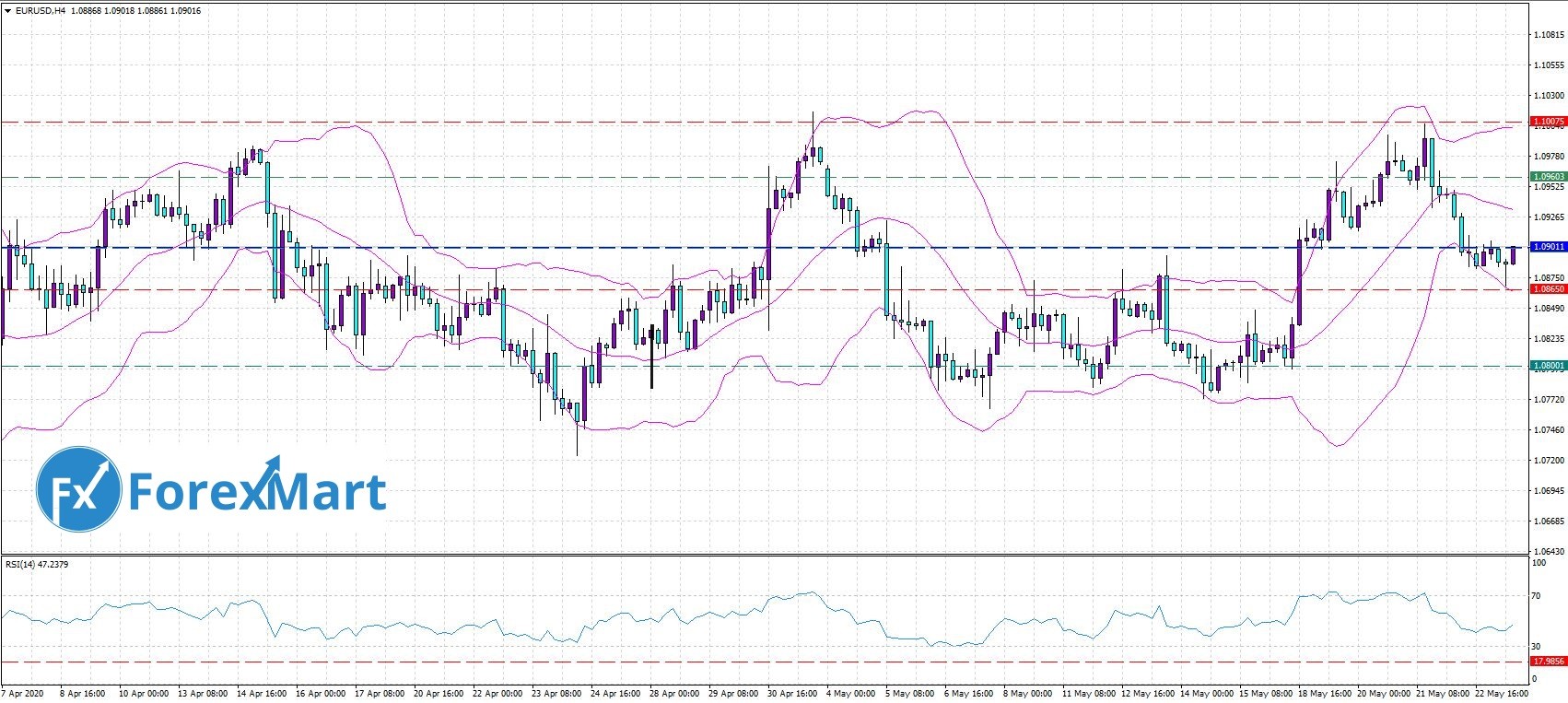The width and height of the screenshot is (1568, 703).
Task: Select the green 1.09603 price tag
Action: point(1548,177)
